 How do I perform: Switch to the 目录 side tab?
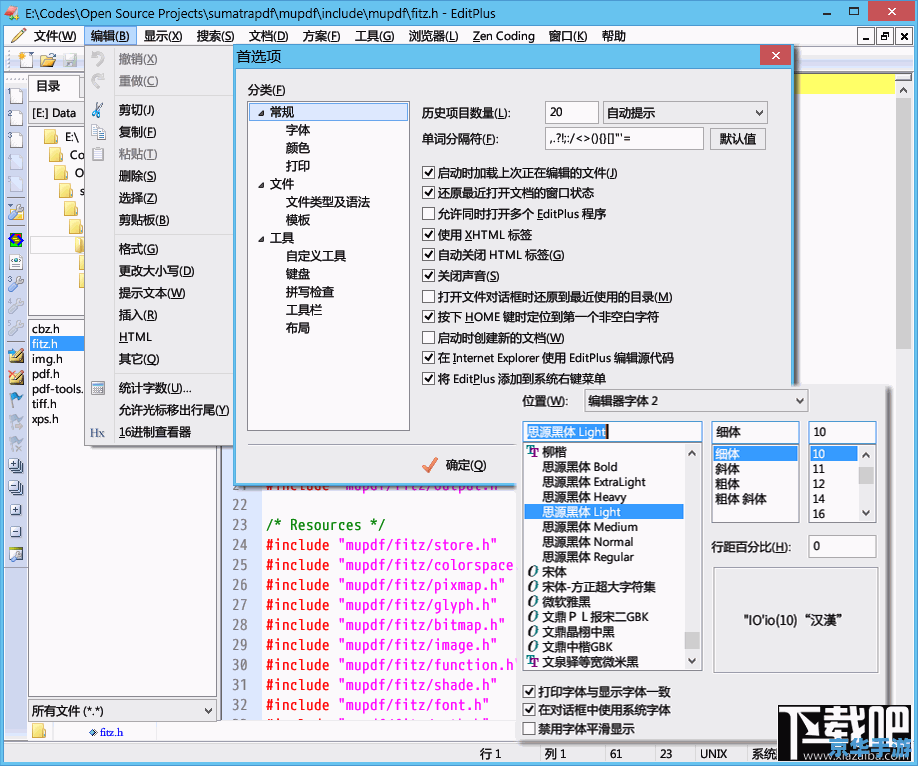pos(48,87)
